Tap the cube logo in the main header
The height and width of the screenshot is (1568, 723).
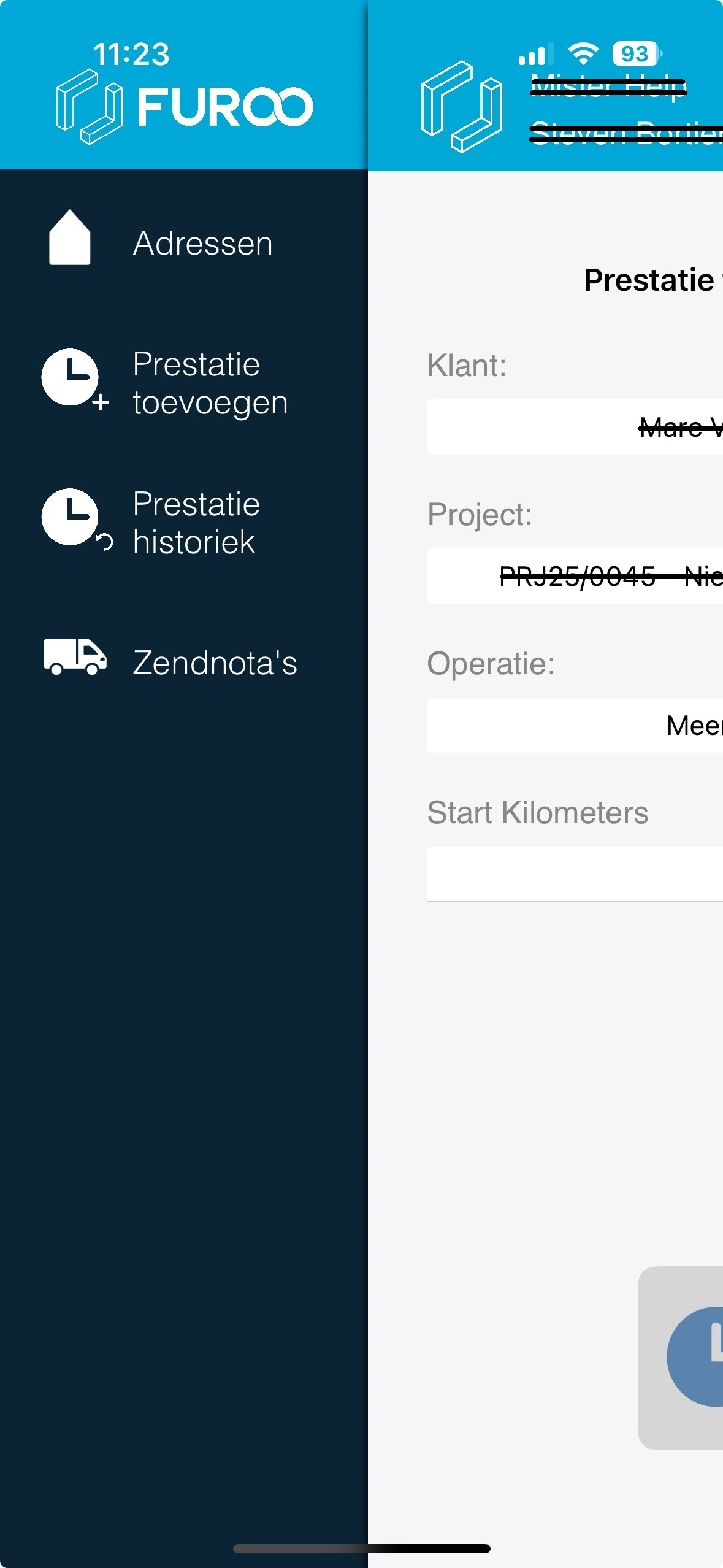tap(462, 107)
